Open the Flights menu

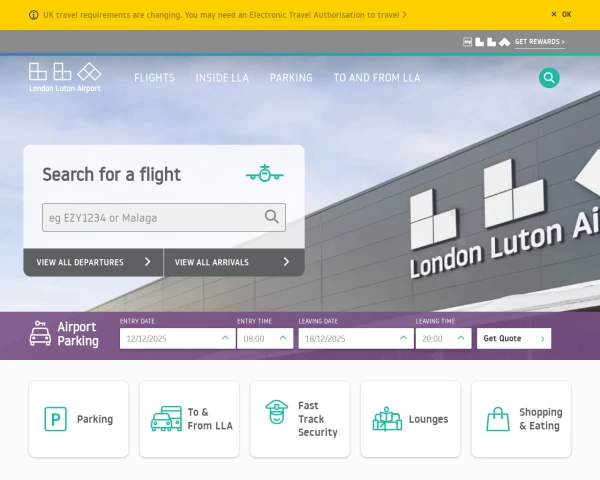click(154, 78)
